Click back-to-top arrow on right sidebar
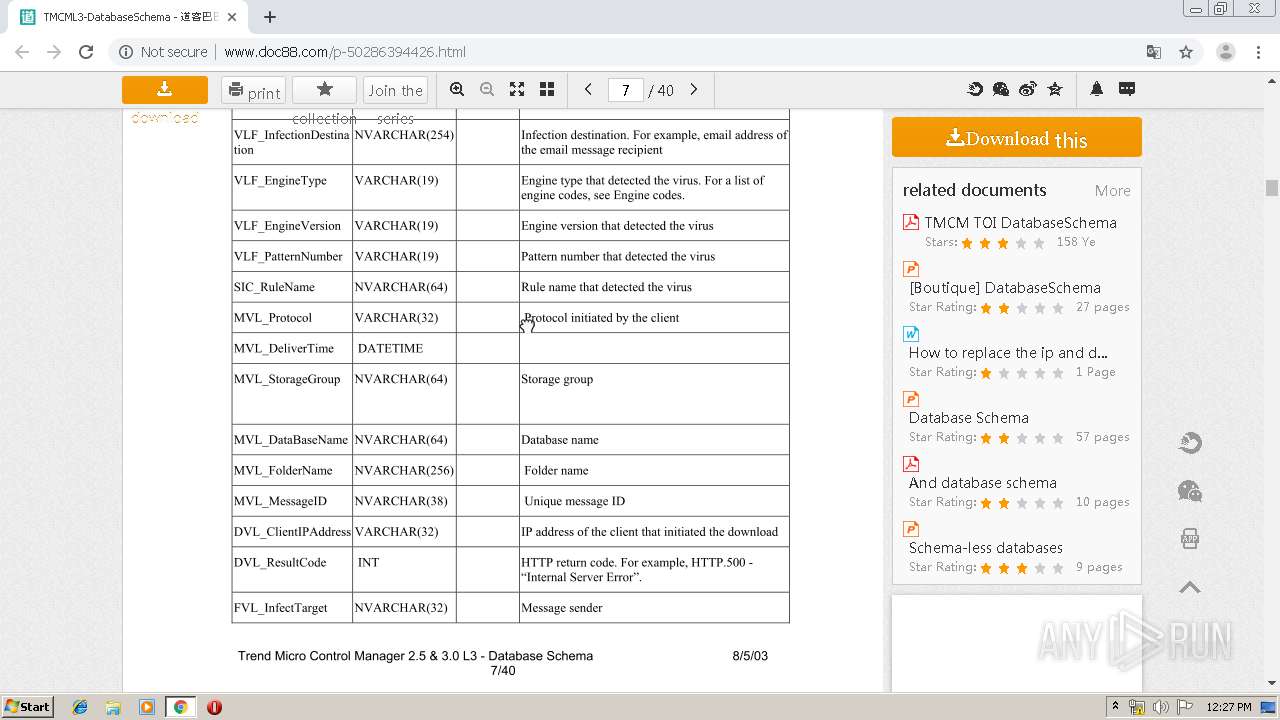This screenshot has height=720, width=1280. pos(1190,587)
